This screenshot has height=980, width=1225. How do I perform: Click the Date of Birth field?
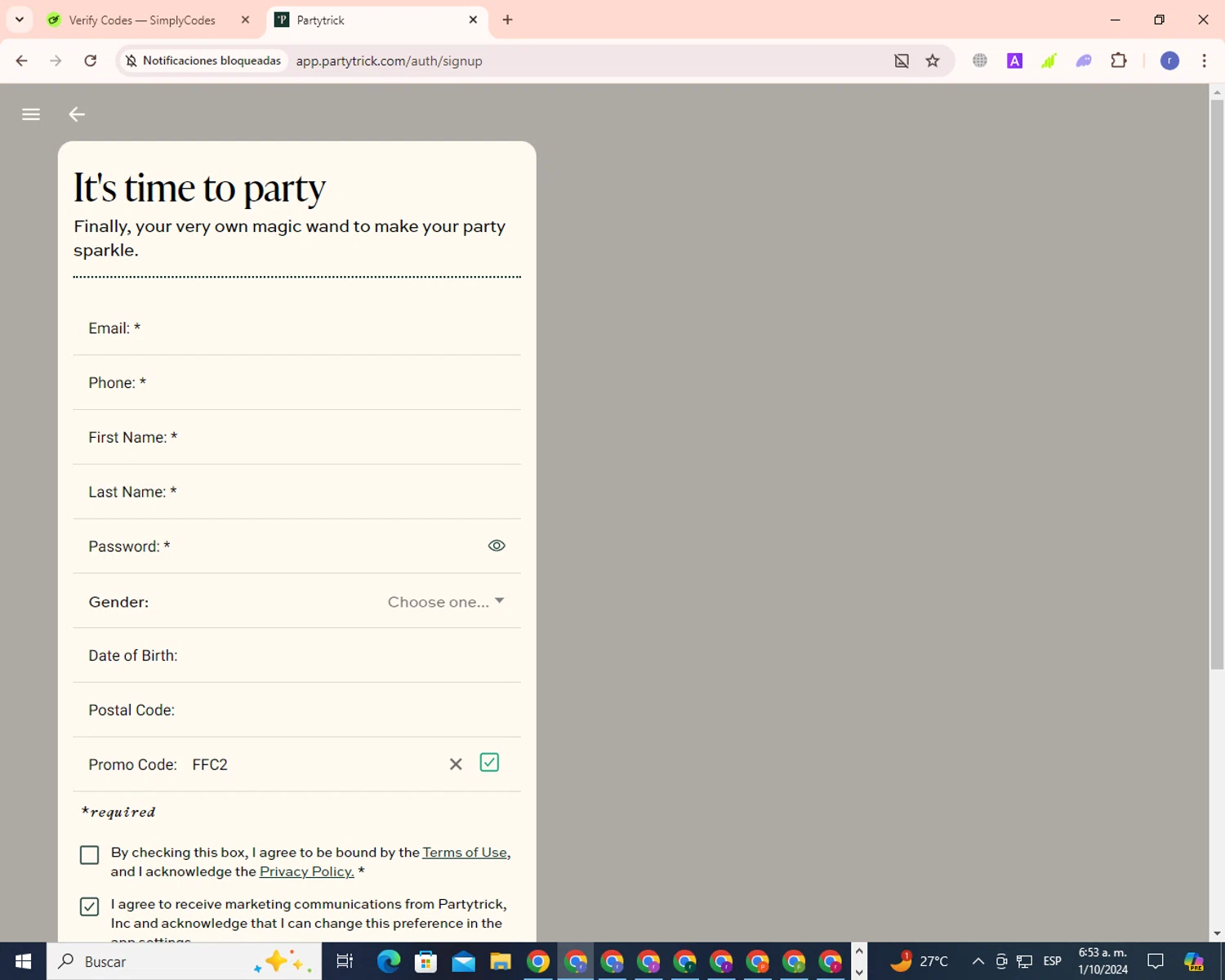[296, 656]
